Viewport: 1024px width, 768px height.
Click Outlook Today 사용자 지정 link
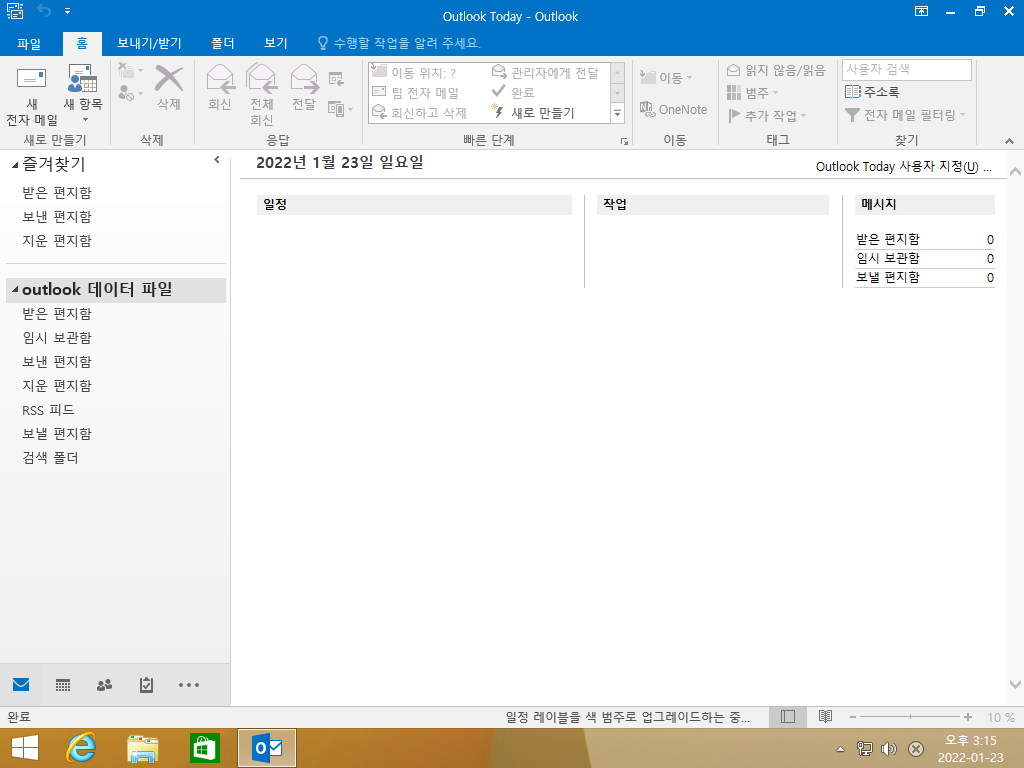tap(904, 167)
